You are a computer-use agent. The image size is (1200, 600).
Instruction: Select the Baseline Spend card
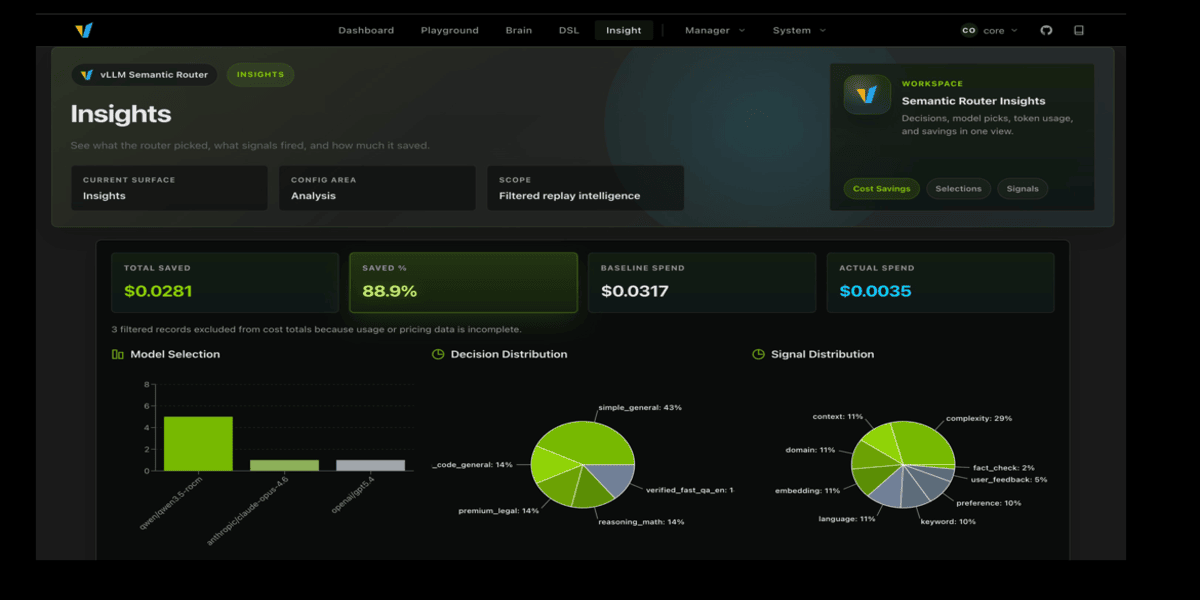click(x=702, y=282)
